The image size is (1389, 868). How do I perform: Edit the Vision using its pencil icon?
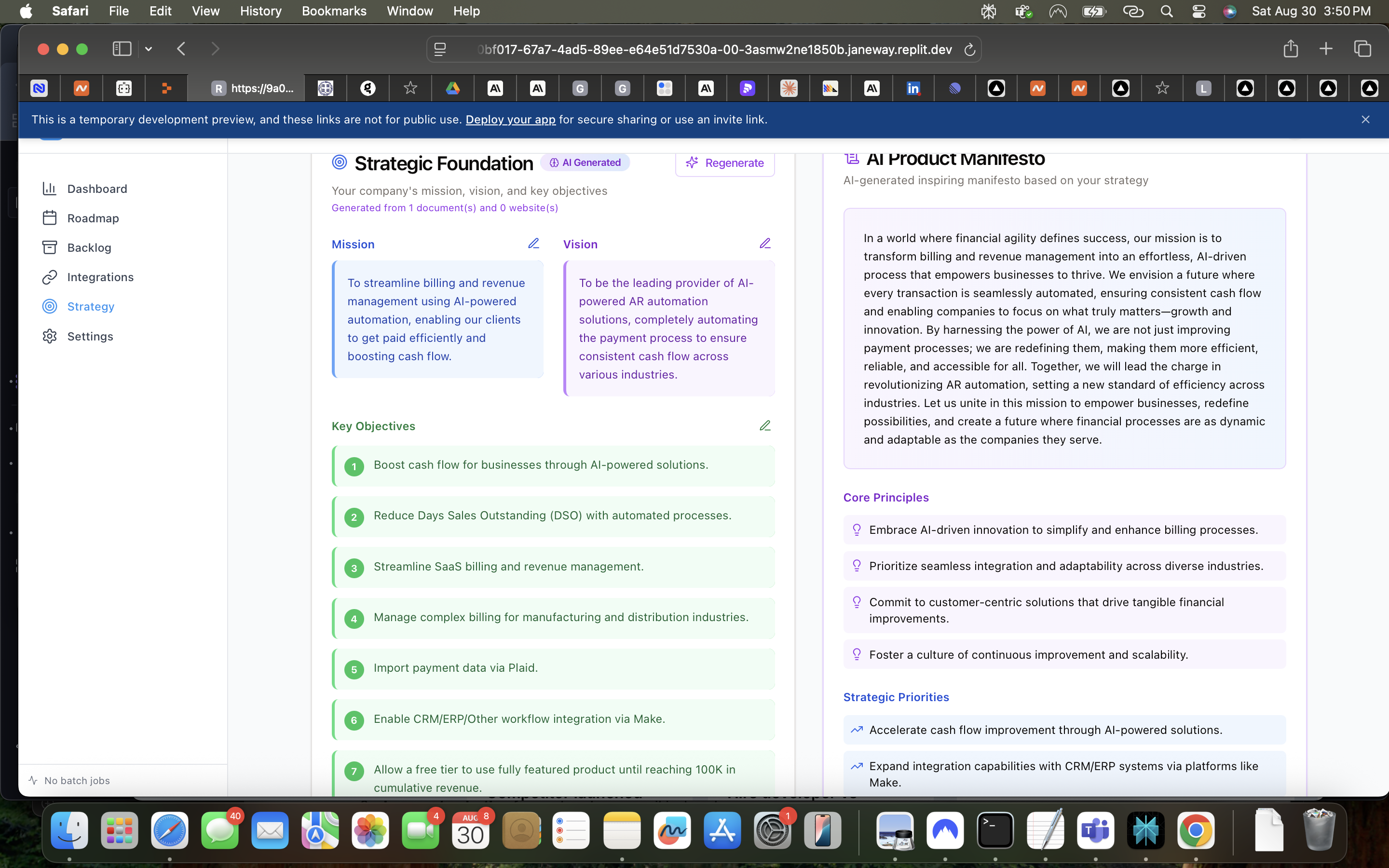point(765,243)
